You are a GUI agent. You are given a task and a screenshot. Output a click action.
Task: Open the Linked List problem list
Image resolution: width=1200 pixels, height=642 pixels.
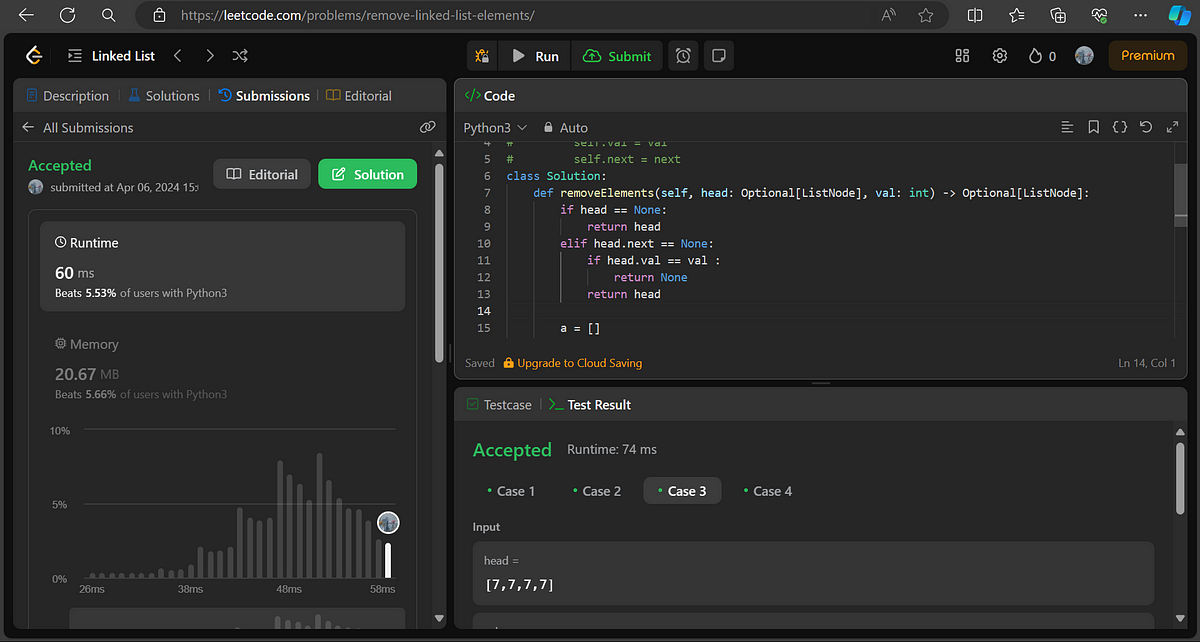click(111, 56)
